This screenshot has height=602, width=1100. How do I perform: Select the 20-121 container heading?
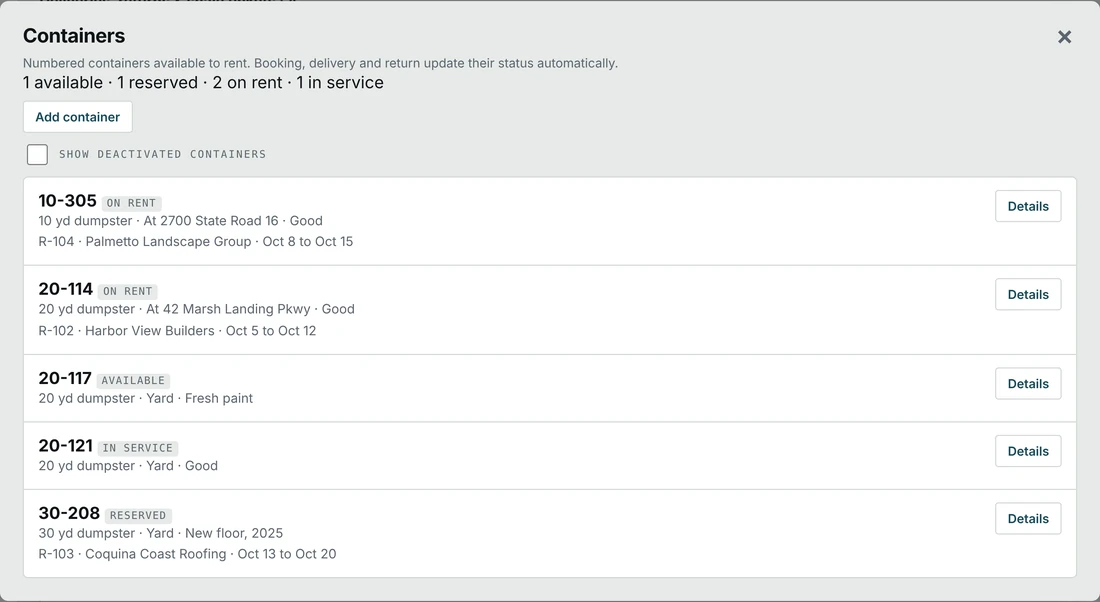tap(65, 446)
